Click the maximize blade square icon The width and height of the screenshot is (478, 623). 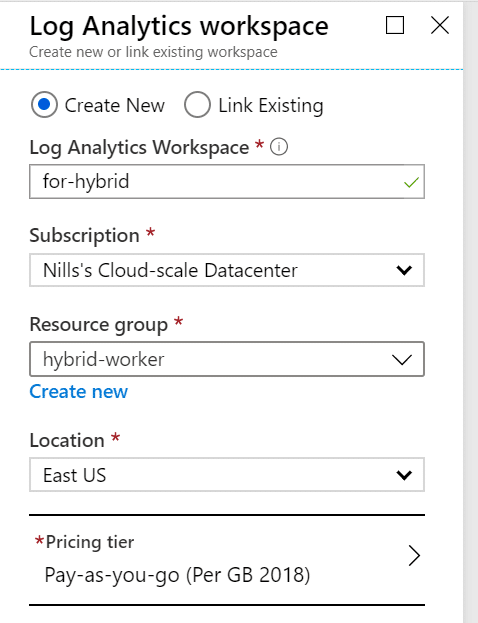pos(395,25)
